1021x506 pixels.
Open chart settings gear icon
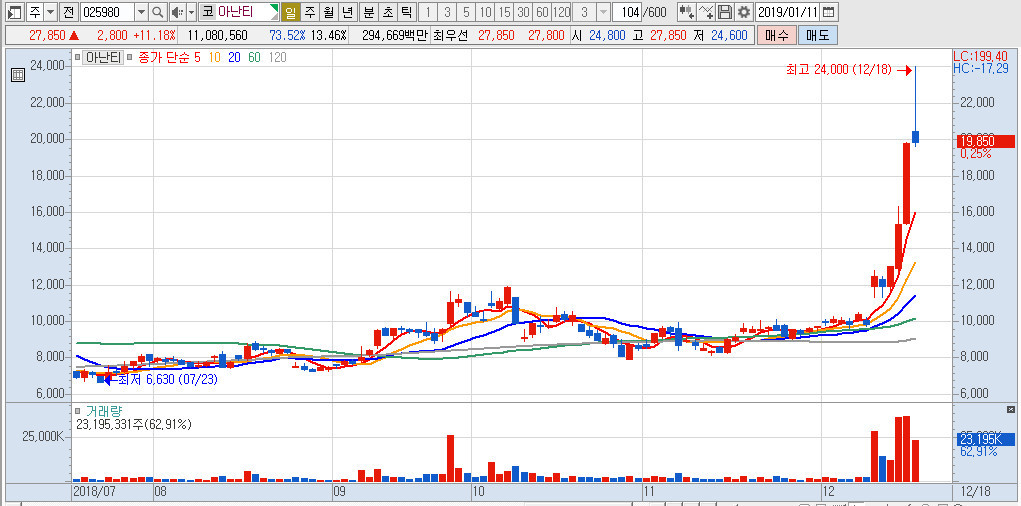(x=744, y=12)
